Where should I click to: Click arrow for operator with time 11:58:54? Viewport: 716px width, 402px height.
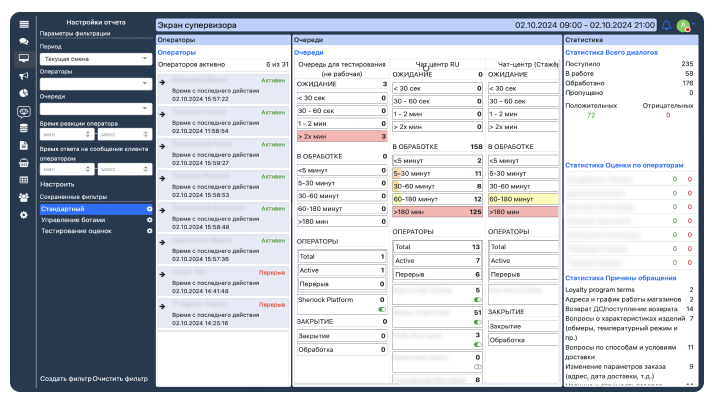(162, 114)
